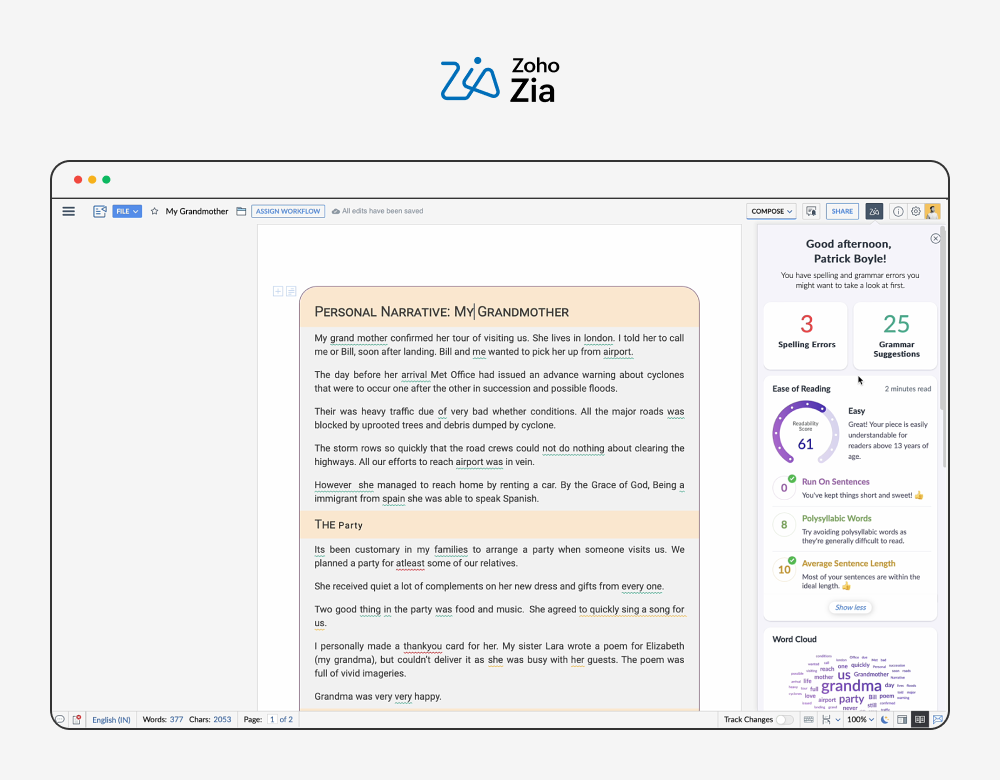Select the book/page view icon

coord(918,719)
